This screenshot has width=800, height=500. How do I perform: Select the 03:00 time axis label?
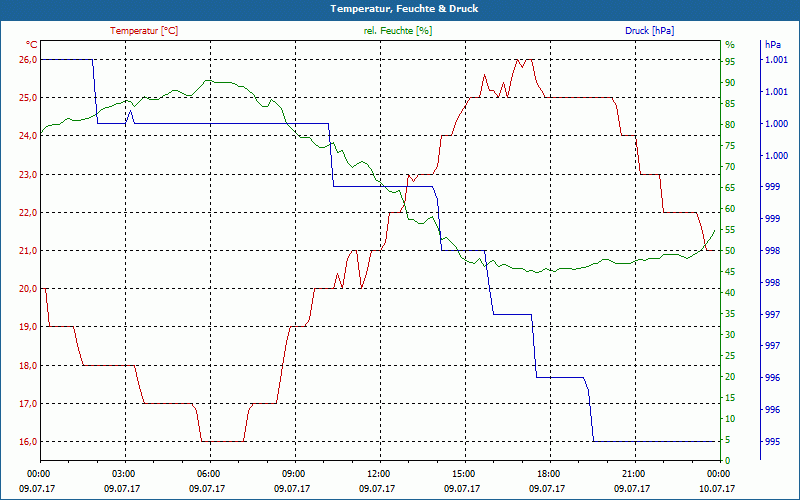click(121, 473)
